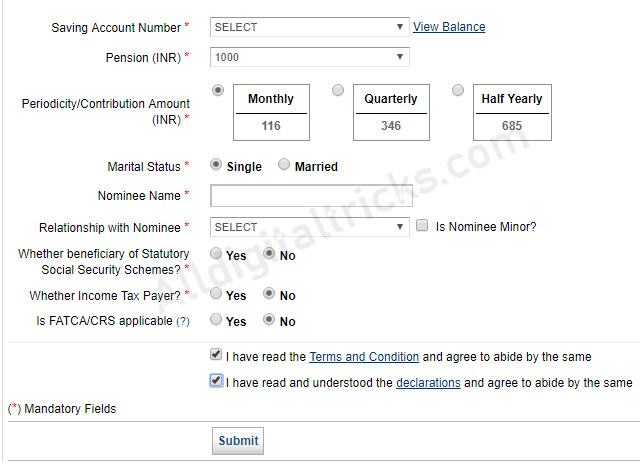
Task: Click the 'Whether Income Tax Payer?' label
Action: pos(105,295)
